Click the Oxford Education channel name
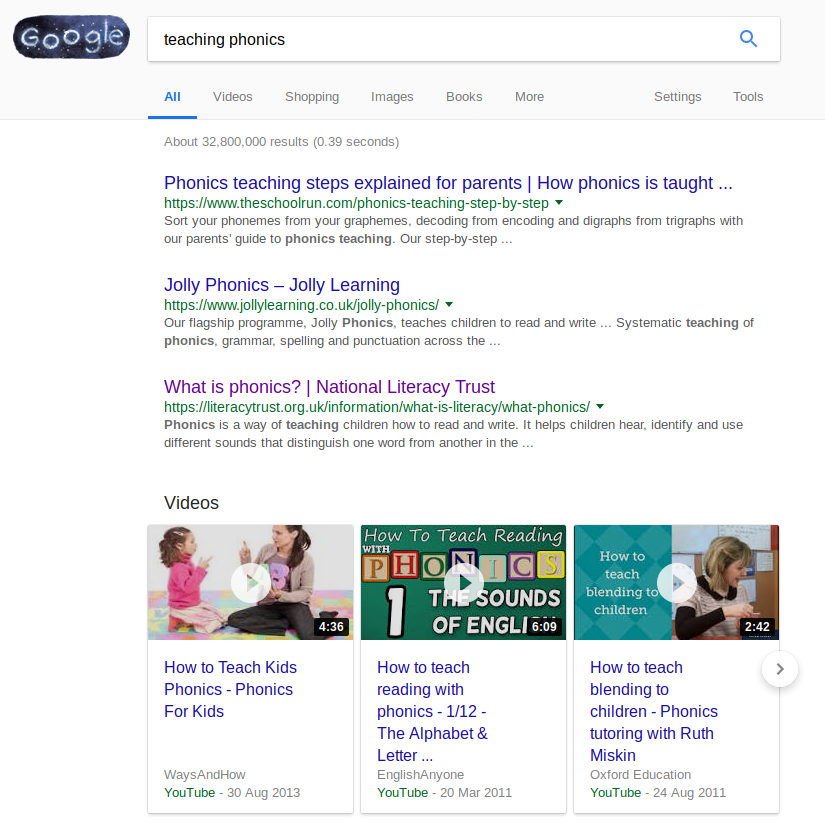Screen dimensions: 825x840 [640, 775]
